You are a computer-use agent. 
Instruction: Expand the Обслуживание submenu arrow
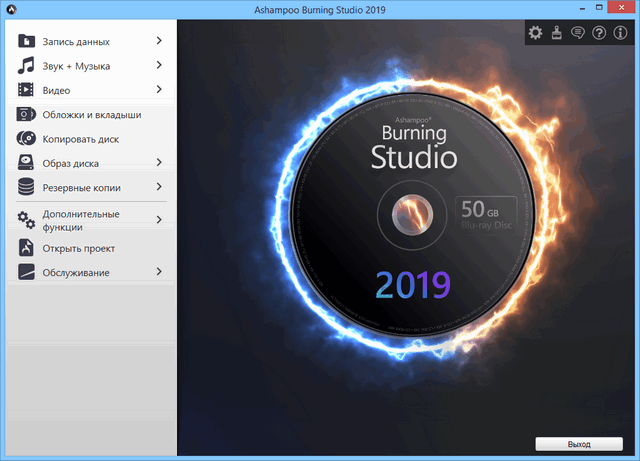coord(159,272)
